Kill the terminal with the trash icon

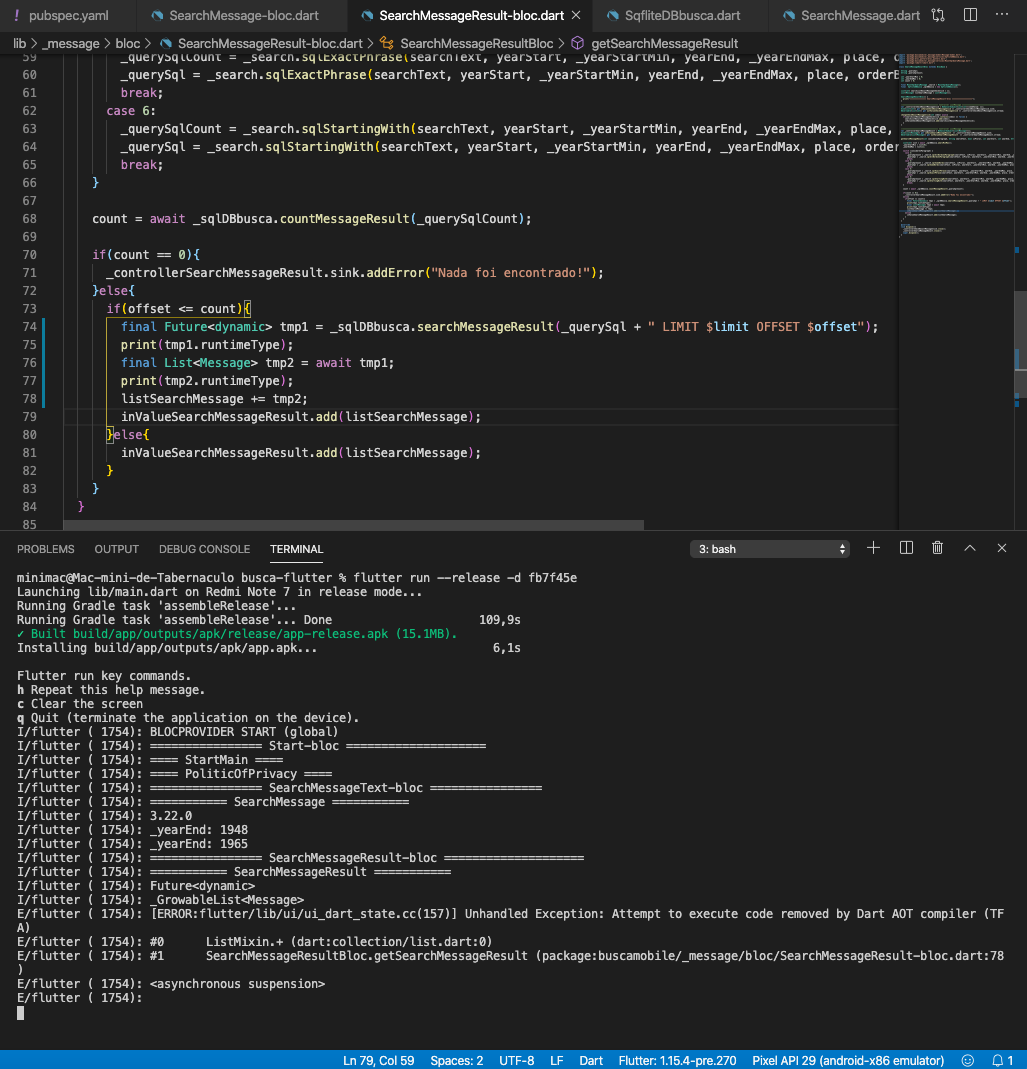[937, 548]
